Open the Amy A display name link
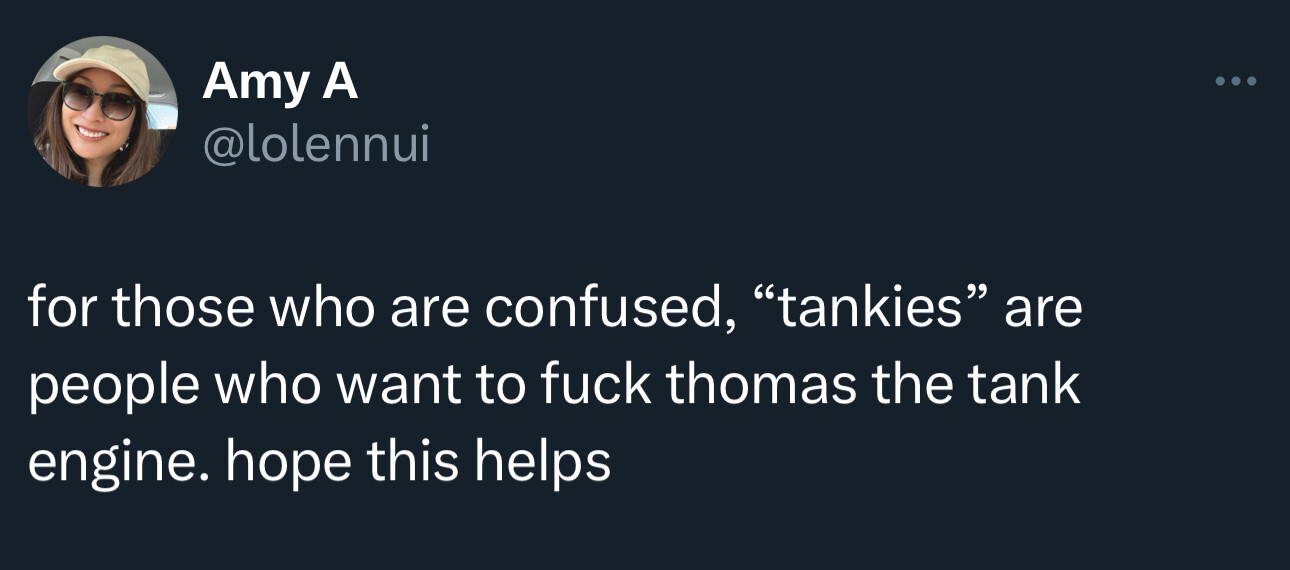Viewport: 1290px width, 570px height. click(280, 83)
